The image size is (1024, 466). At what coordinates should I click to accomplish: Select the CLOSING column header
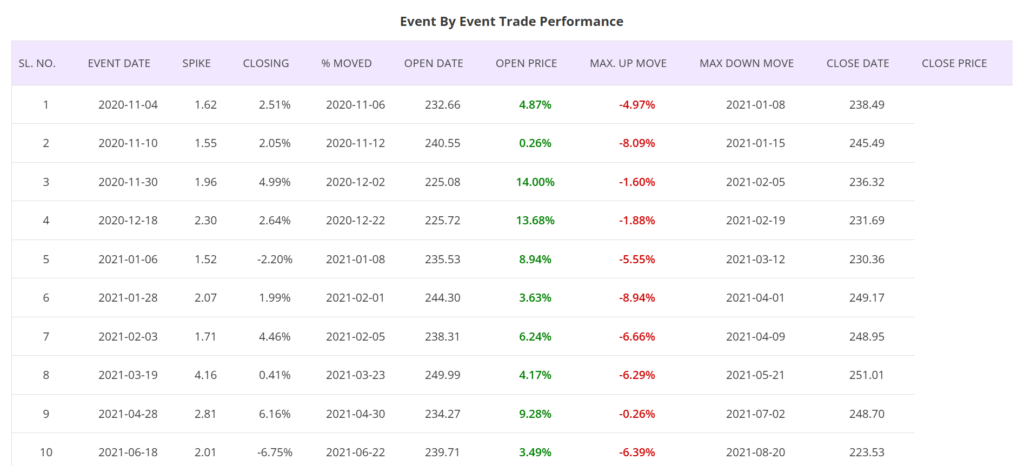266,63
